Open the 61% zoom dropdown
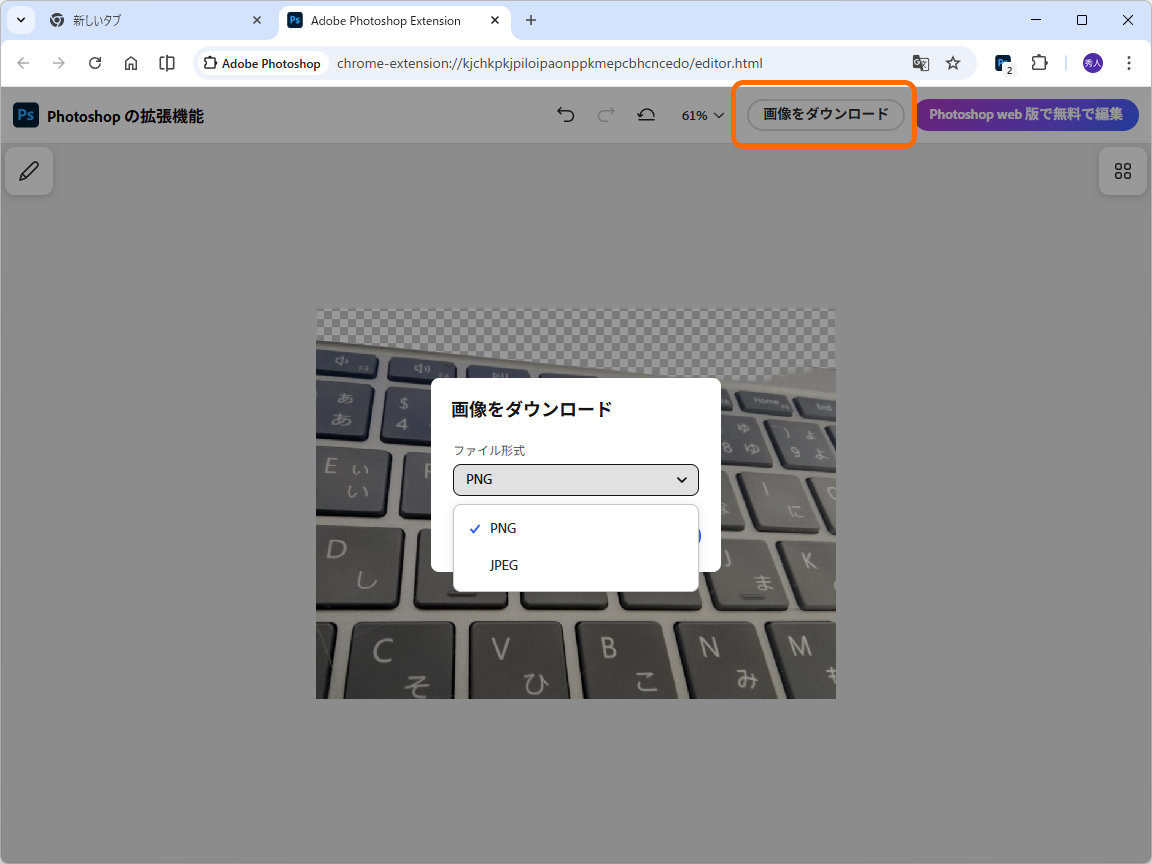Viewport: 1152px width, 864px height. tap(701, 114)
